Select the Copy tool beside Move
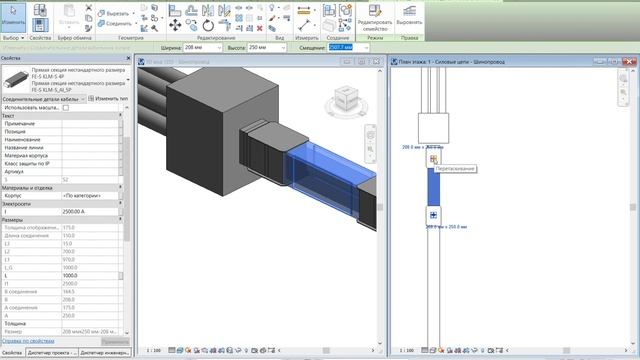Image resolution: width=640 pixels, height=360 pixels. (191, 25)
